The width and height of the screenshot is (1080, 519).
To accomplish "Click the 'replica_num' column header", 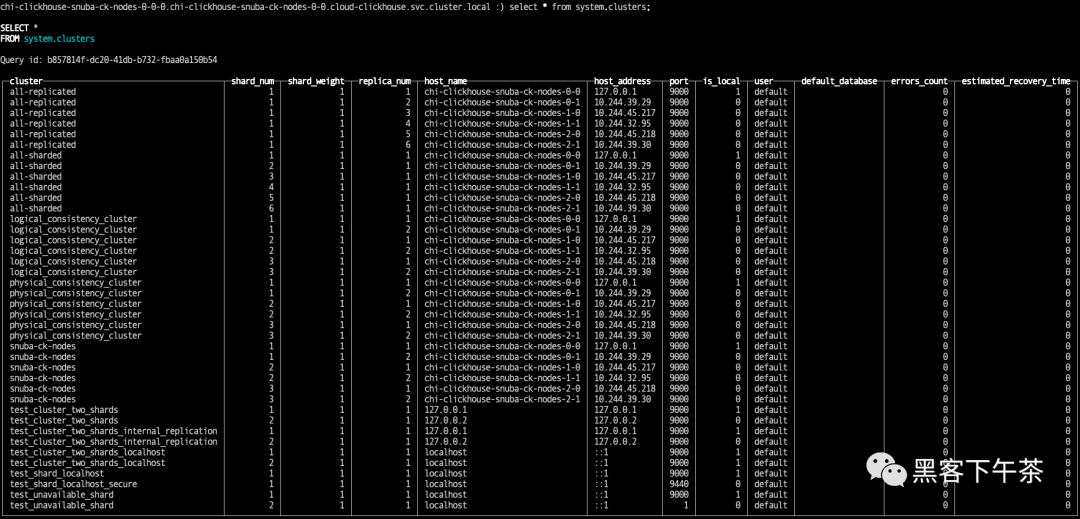I will 385,81.
